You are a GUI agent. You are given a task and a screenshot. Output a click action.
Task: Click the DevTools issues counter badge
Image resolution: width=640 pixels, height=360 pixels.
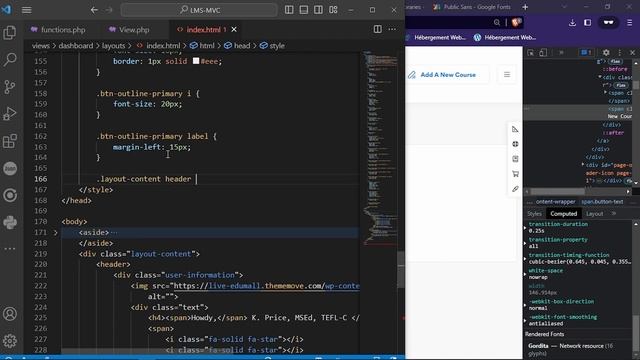pos(586,53)
